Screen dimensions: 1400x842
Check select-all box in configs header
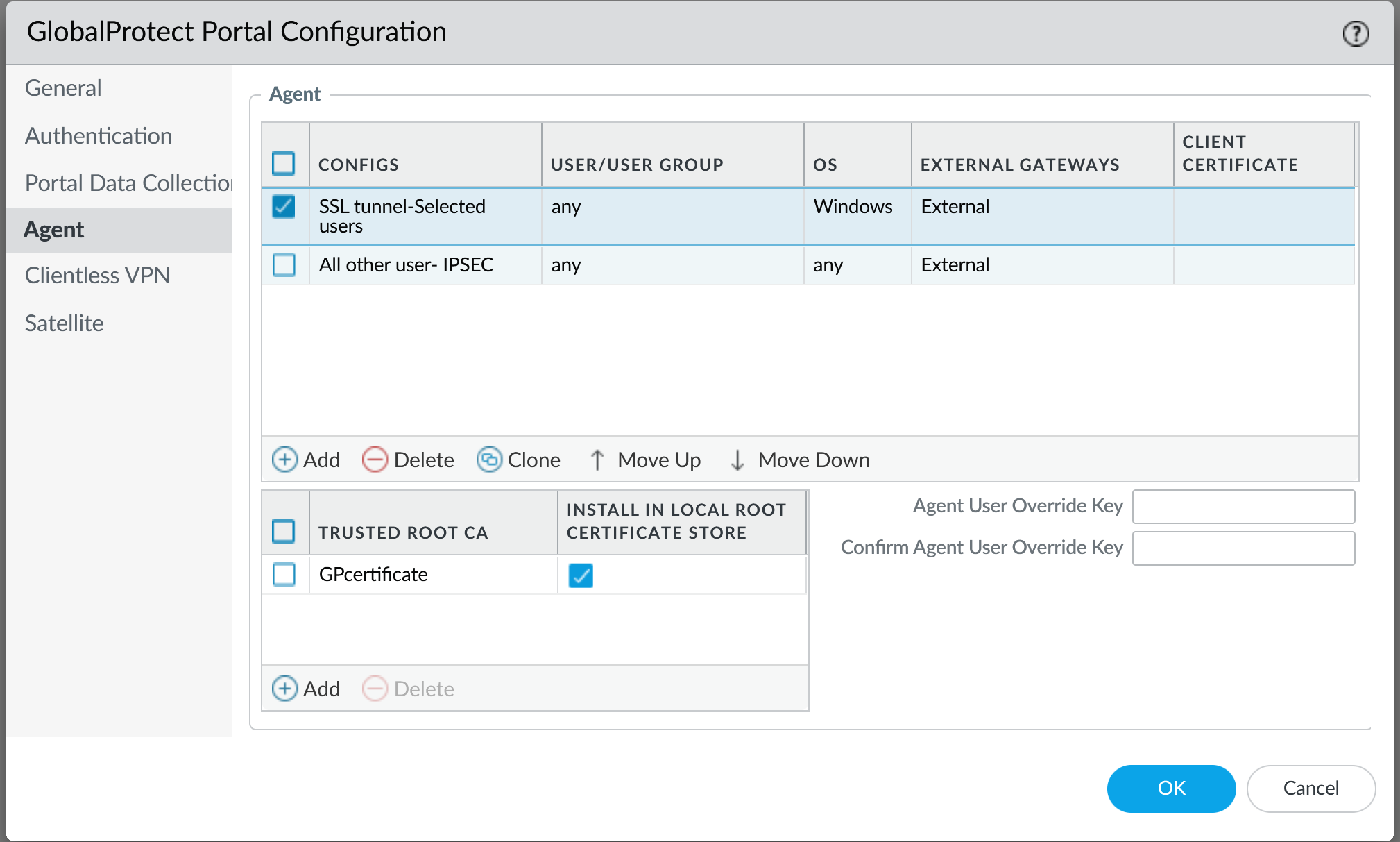point(284,164)
